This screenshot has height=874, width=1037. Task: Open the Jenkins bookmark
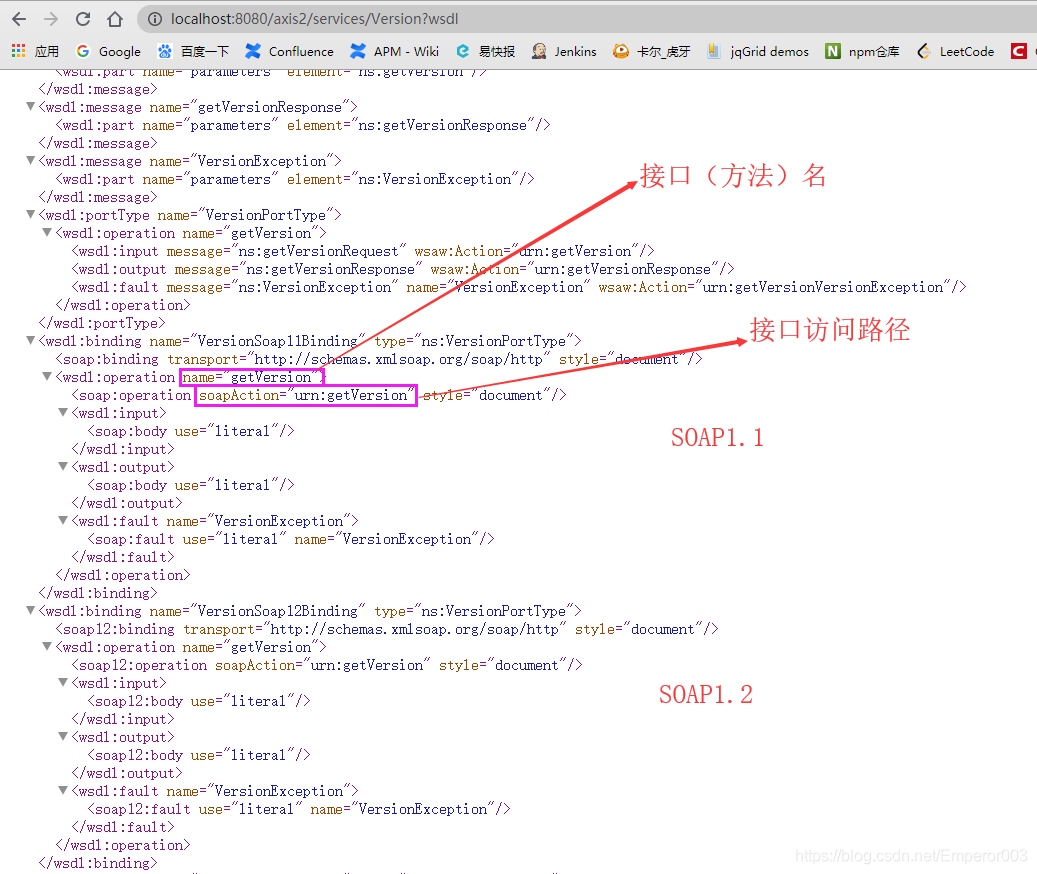(565, 51)
